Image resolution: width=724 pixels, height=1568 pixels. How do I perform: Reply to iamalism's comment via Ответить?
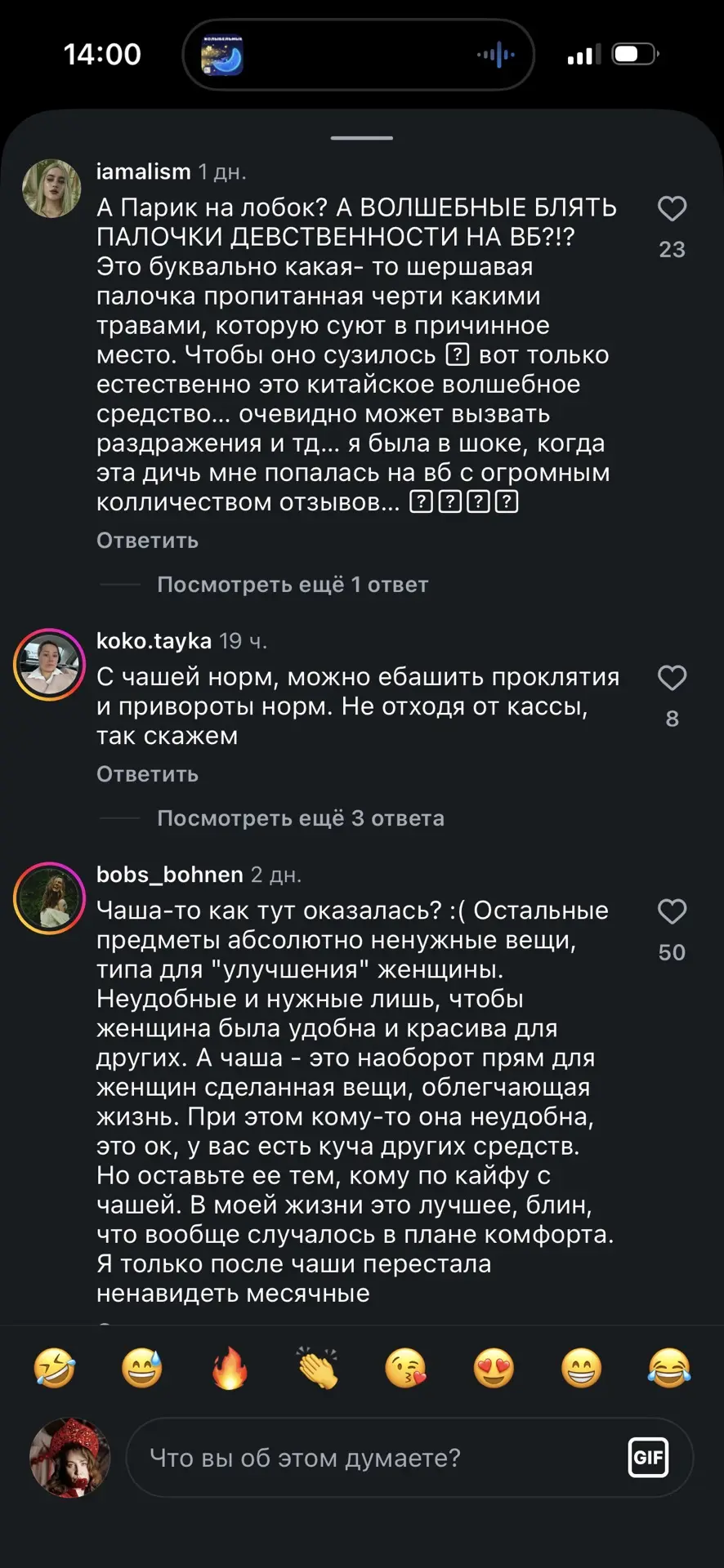point(147,541)
